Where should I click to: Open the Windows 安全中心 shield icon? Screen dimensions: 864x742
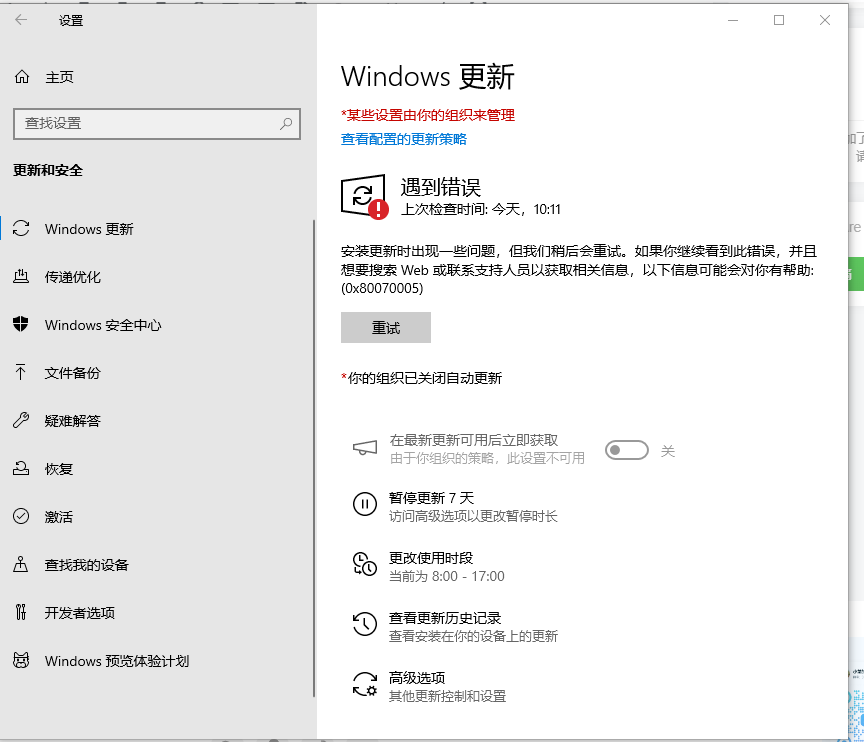coord(21,324)
